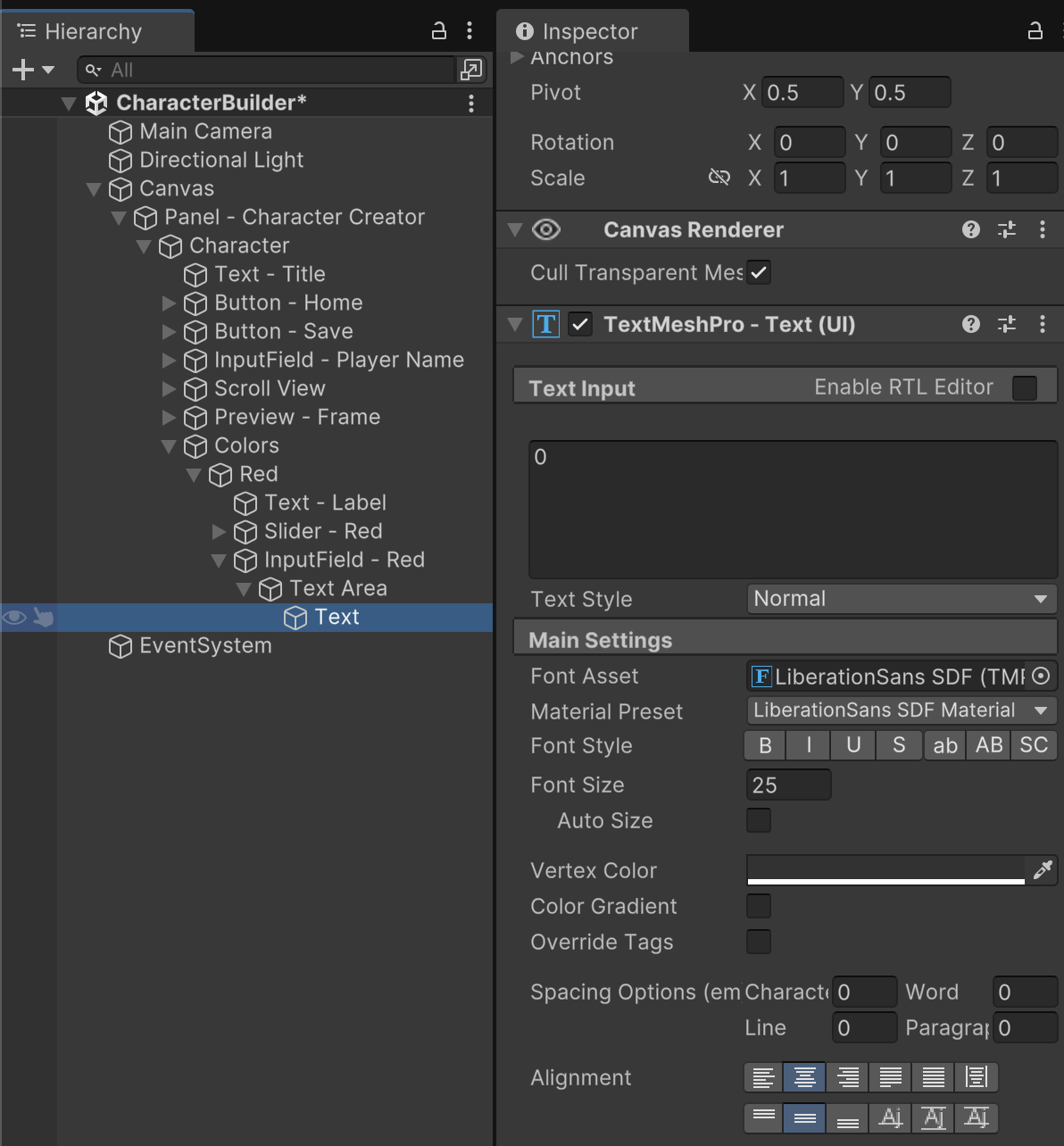Open the Material Preset dropdown
1064x1146 pixels.
(x=901, y=710)
